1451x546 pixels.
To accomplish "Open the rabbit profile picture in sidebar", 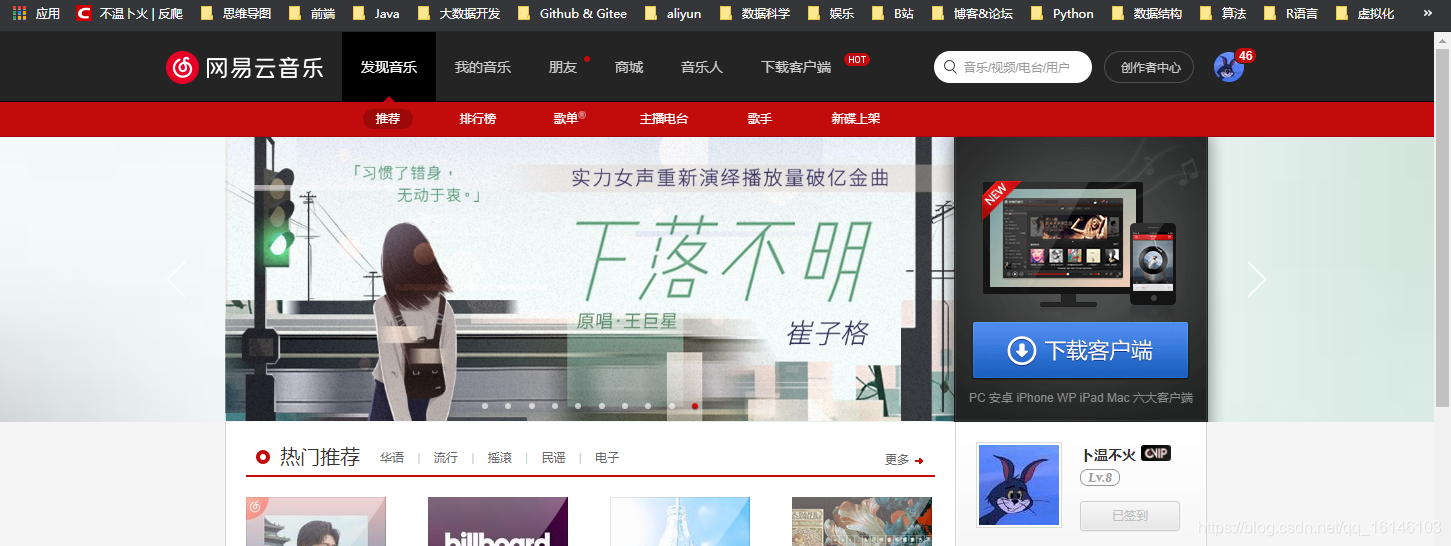I will coord(1019,485).
